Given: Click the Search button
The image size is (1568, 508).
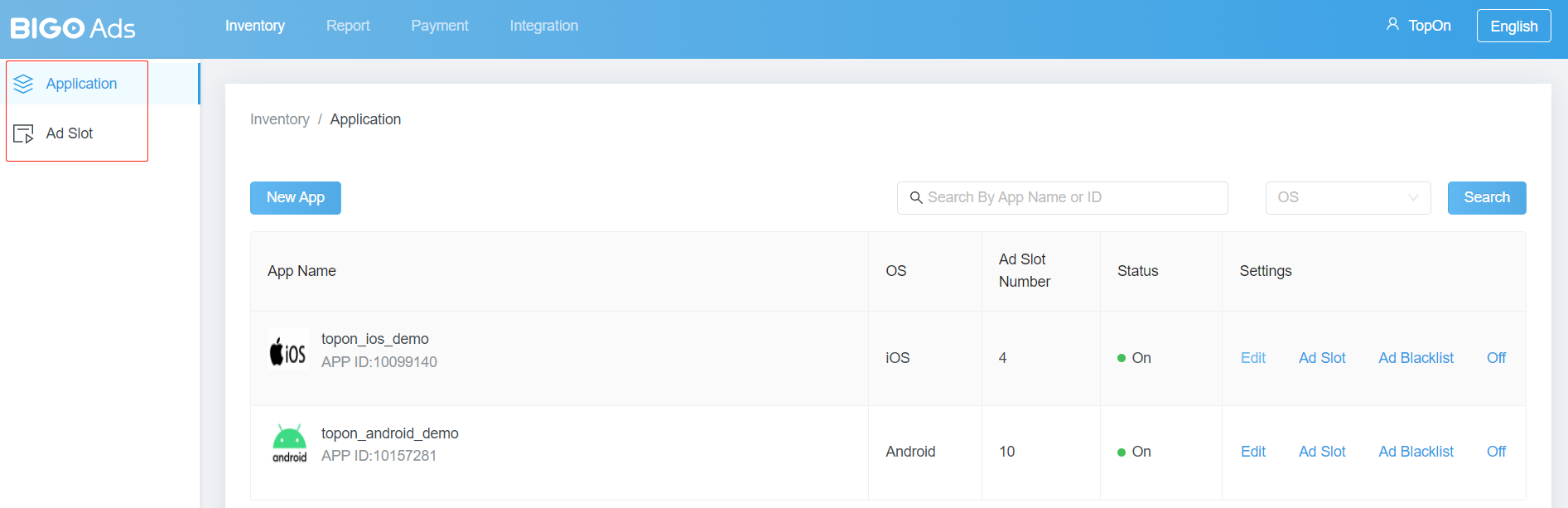Looking at the screenshot, I should [x=1486, y=197].
